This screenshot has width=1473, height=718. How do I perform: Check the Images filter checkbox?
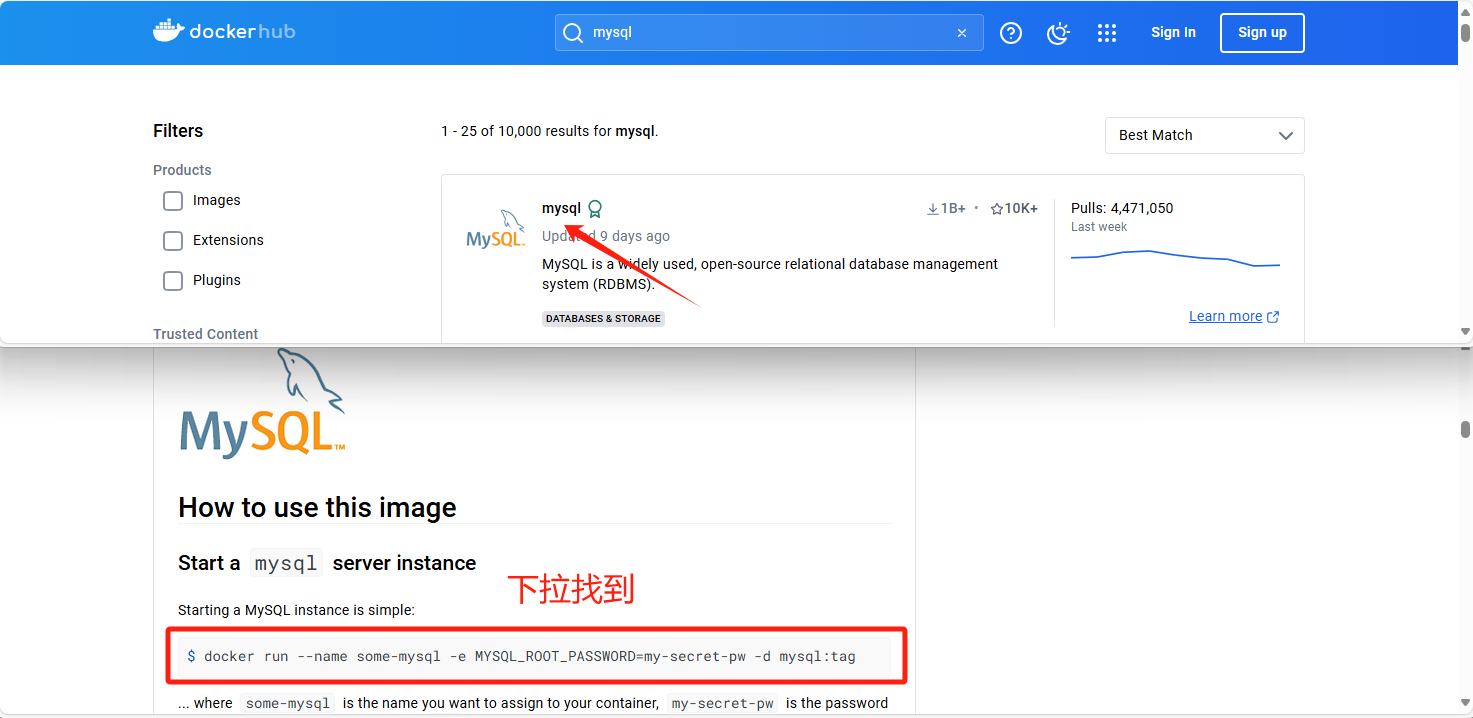coord(173,201)
